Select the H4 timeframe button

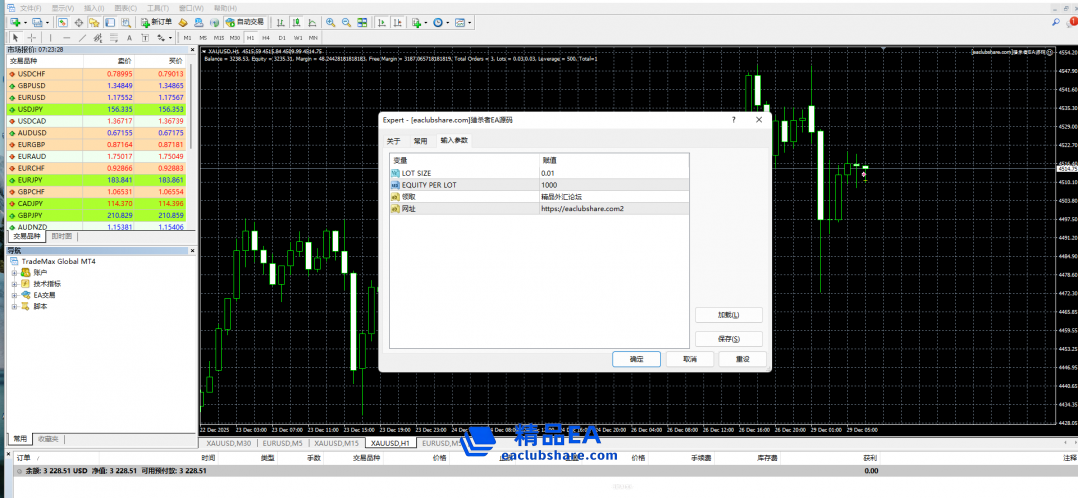(x=265, y=37)
